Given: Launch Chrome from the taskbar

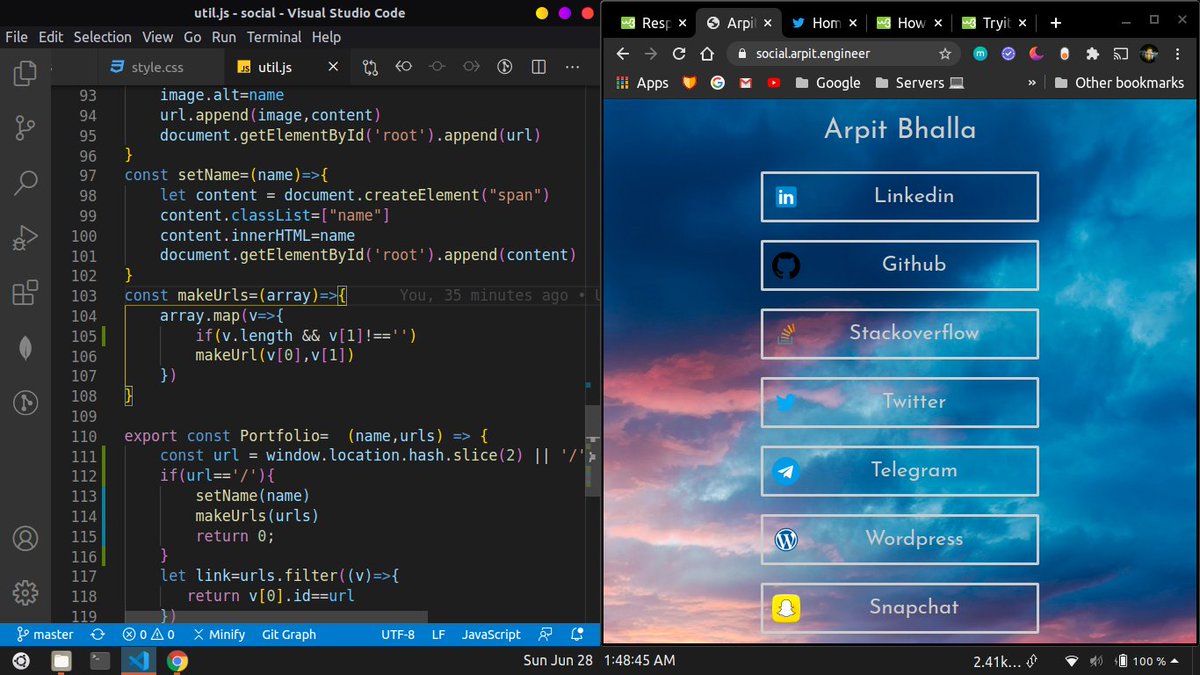Looking at the screenshot, I should pos(177,661).
